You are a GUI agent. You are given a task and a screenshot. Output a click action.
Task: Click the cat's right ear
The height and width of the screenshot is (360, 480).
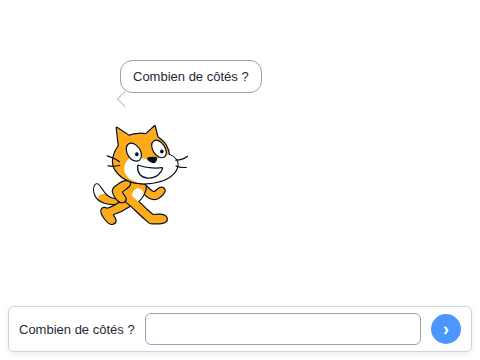153,132
